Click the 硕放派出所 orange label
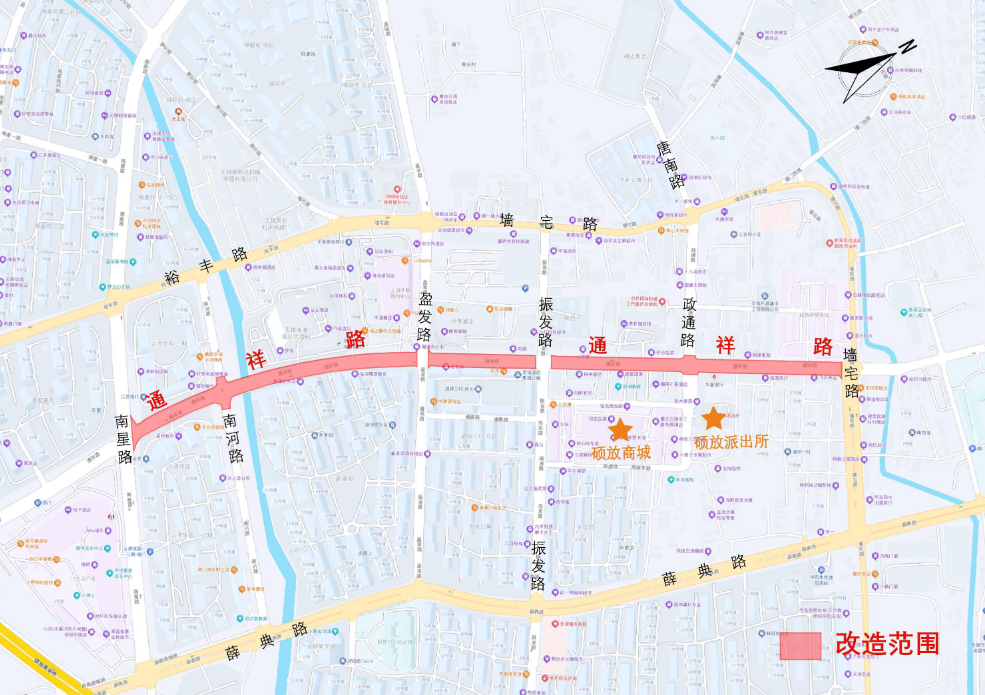The width and height of the screenshot is (985, 695). point(731,442)
